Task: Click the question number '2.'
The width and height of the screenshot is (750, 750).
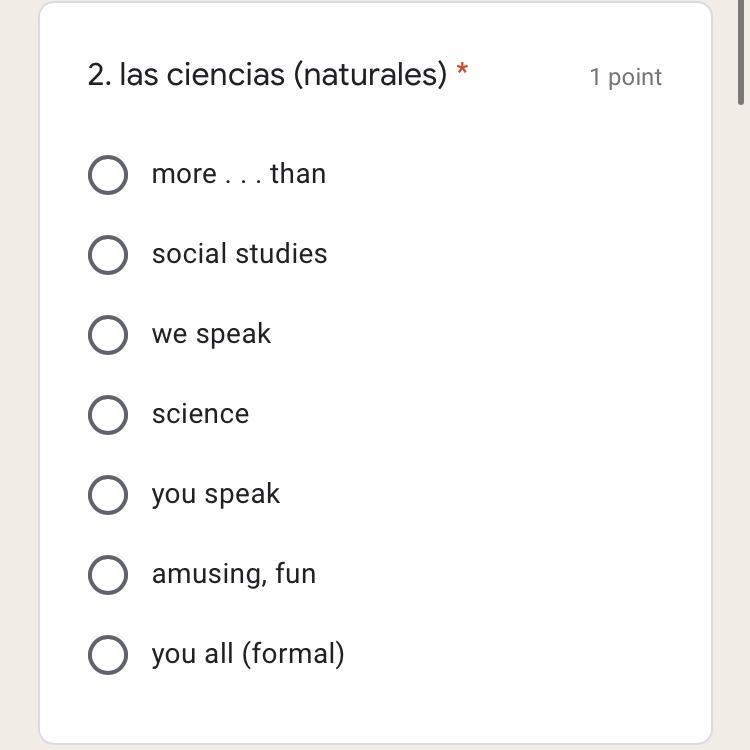Action: pos(99,75)
